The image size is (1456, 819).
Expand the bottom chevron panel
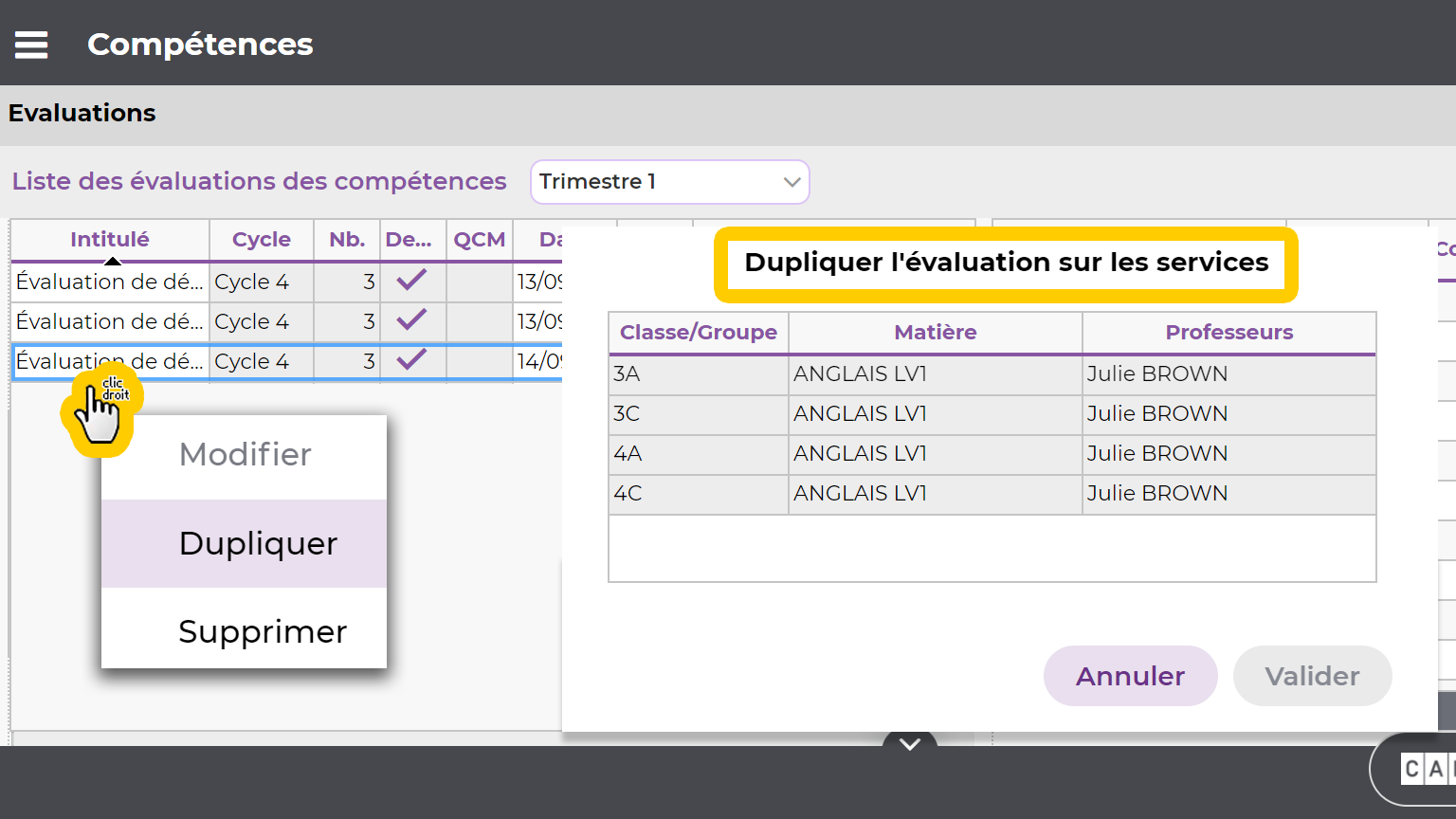(910, 744)
